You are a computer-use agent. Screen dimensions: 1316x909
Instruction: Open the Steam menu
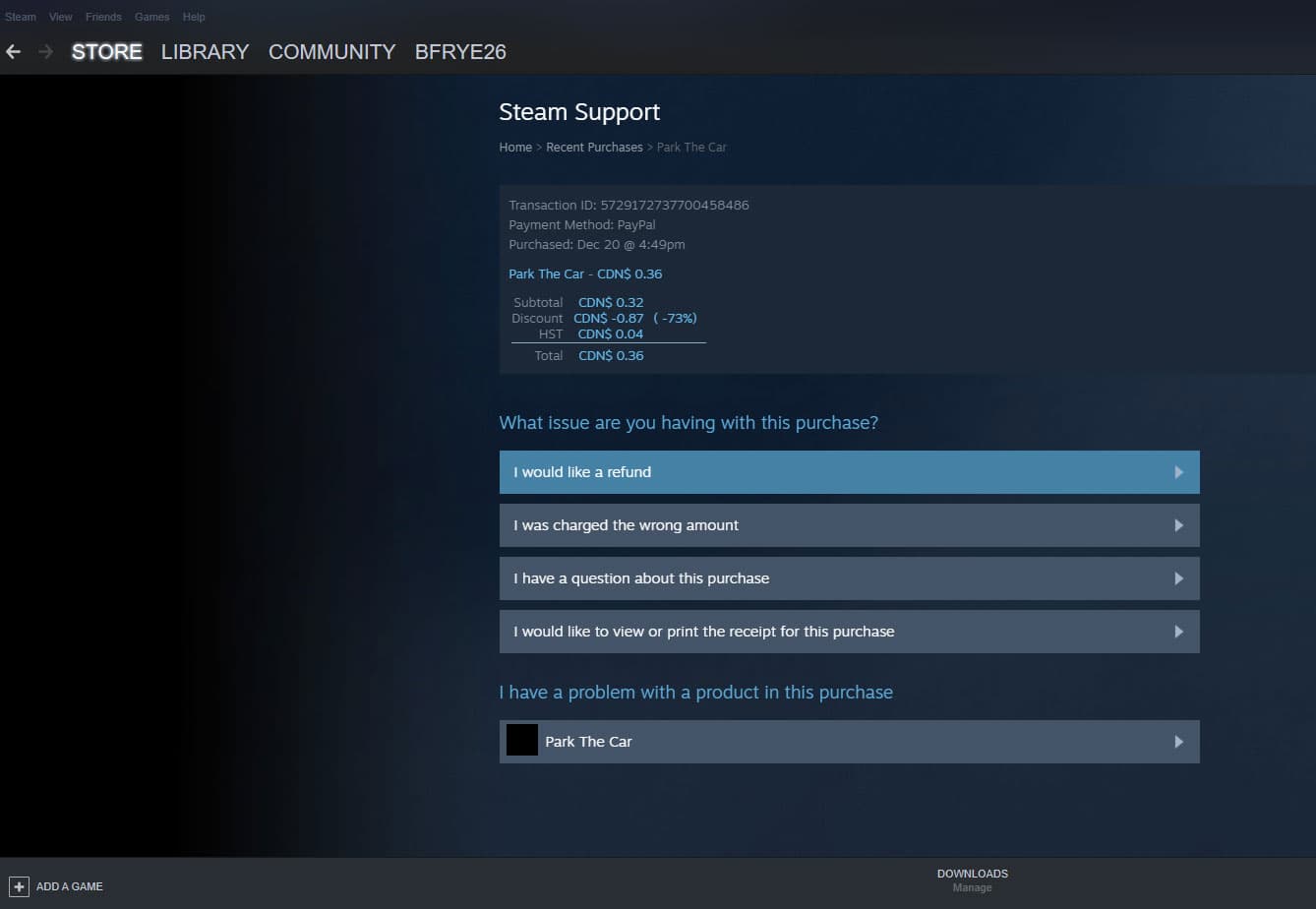(21, 17)
